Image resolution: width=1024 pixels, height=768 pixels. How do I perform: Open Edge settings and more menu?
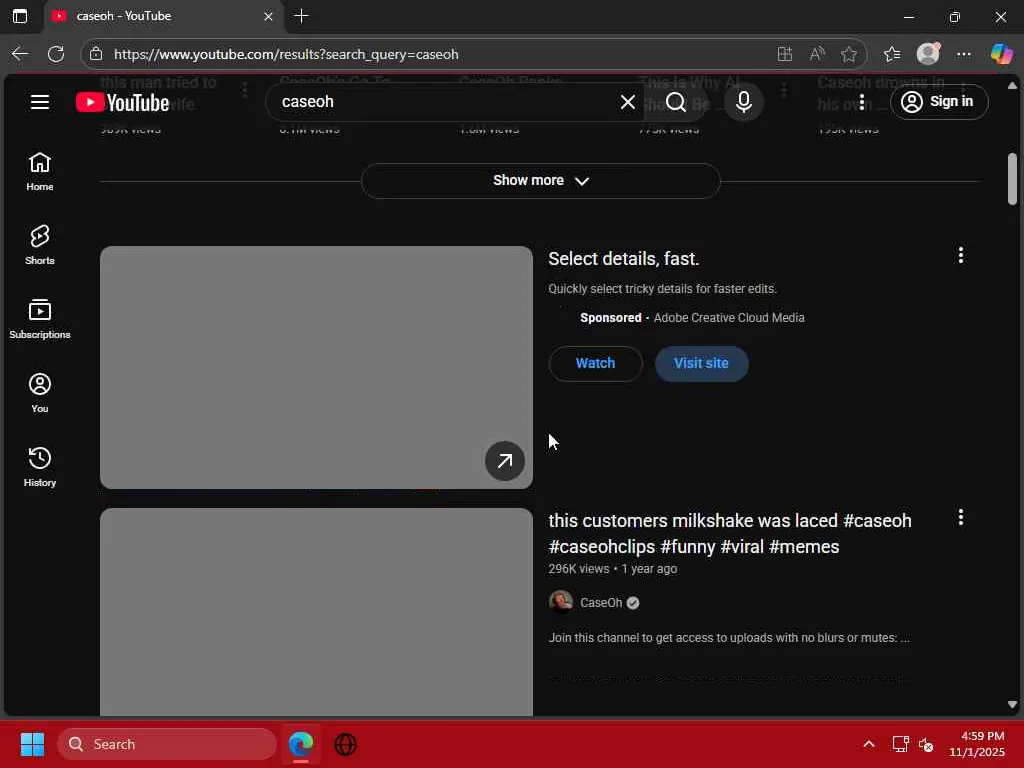pyautogui.click(x=964, y=54)
